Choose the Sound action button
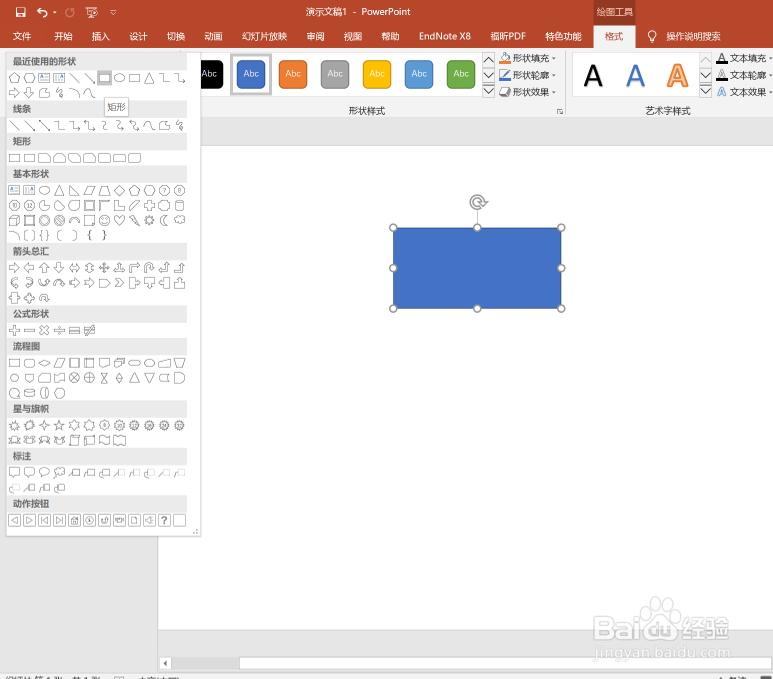Viewport: 773px width, 679px height. [149, 520]
